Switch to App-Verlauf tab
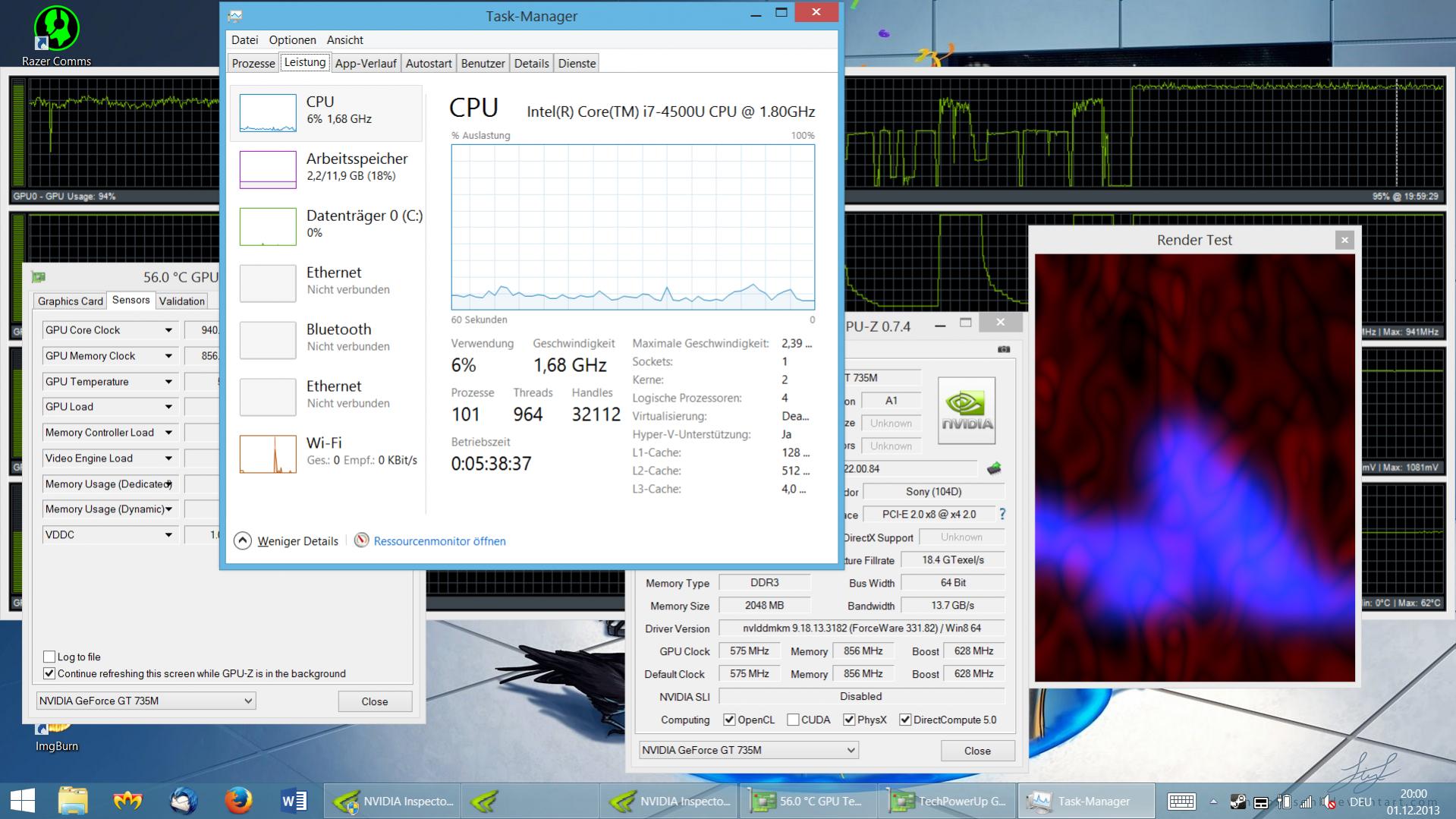Viewport: 1456px width, 819px height. [x=366, y=63]
